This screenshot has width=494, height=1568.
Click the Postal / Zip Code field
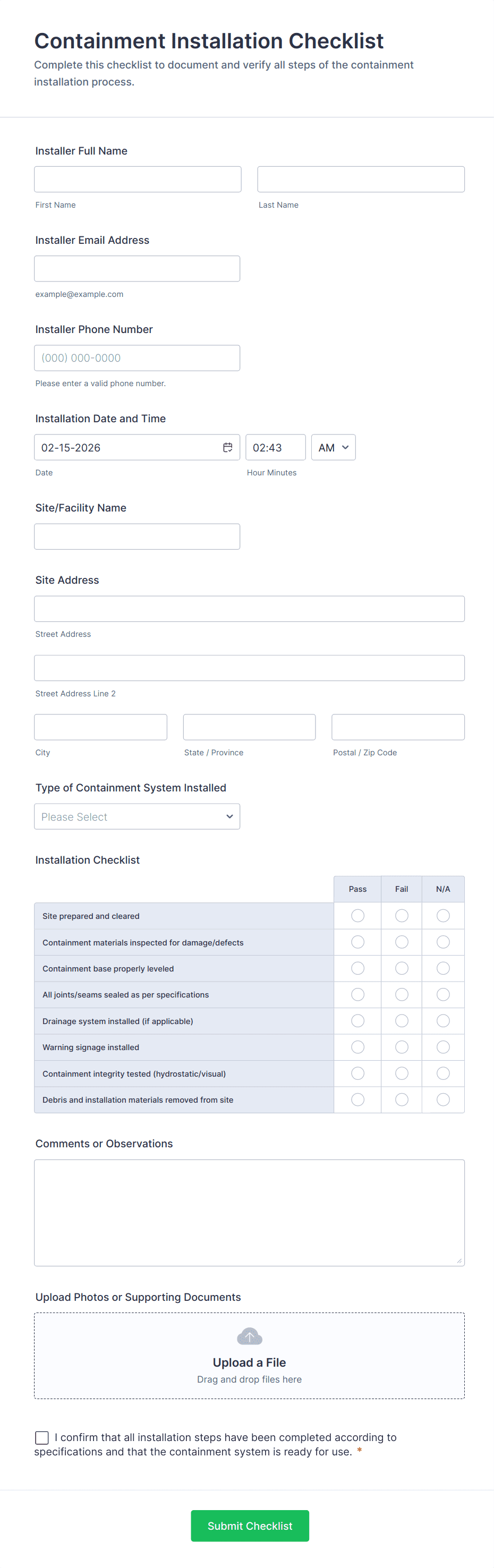[x=398, y=727]
